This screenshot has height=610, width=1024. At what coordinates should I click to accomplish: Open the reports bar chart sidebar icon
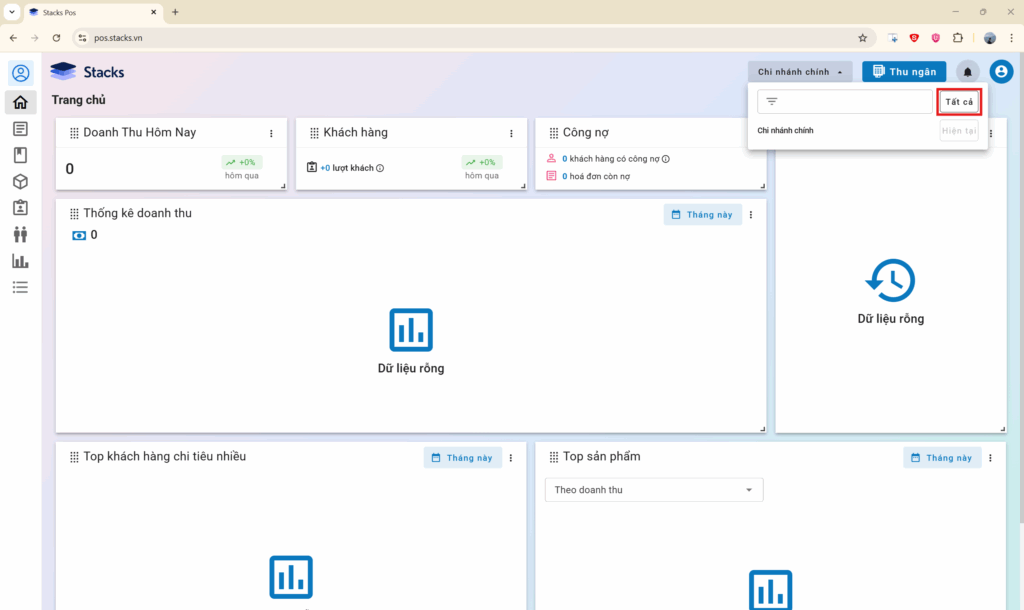[x=20, y=261]
